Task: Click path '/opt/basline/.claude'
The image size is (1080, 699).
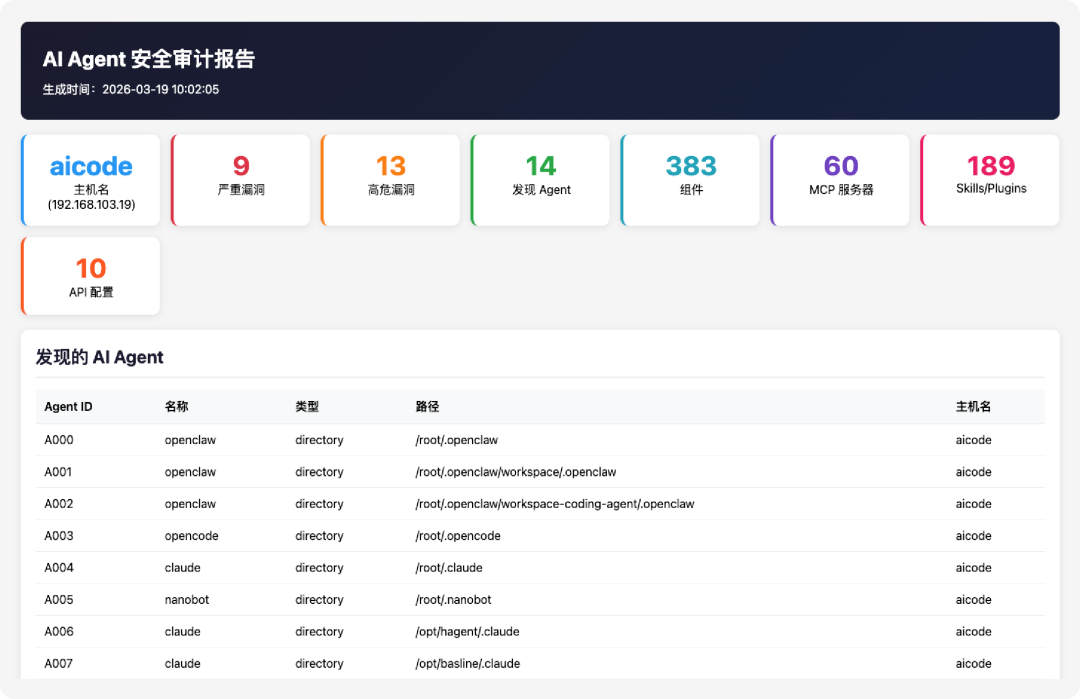Action: coord(468,664)
